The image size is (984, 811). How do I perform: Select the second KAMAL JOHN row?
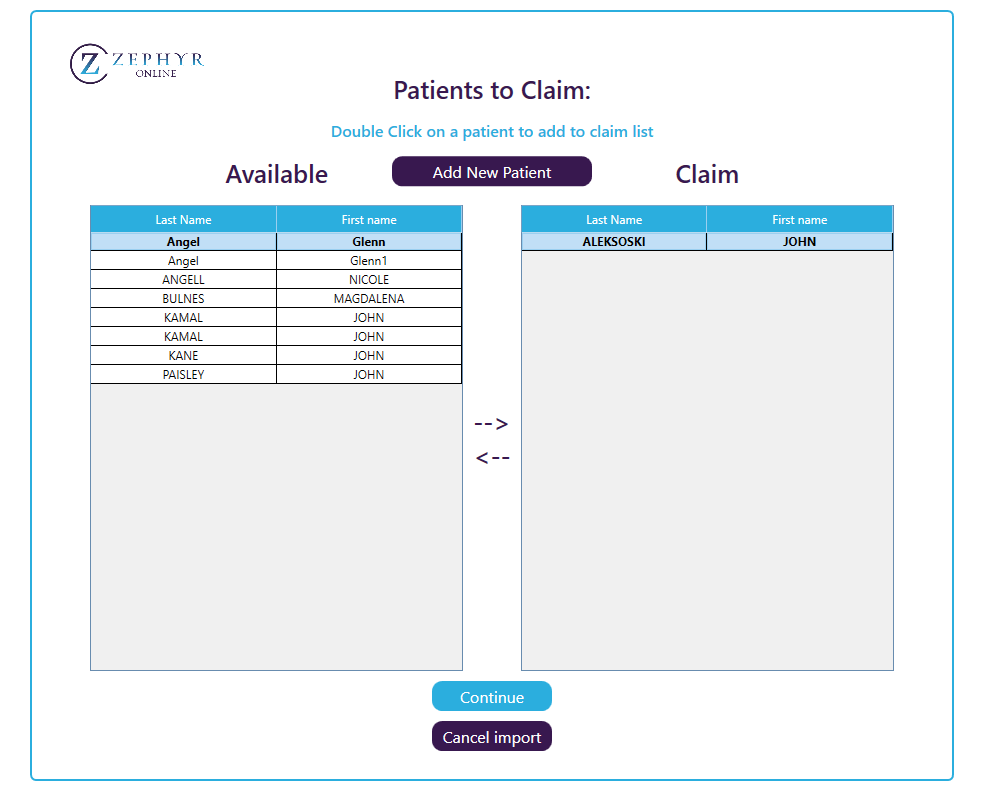coord(183,337)
